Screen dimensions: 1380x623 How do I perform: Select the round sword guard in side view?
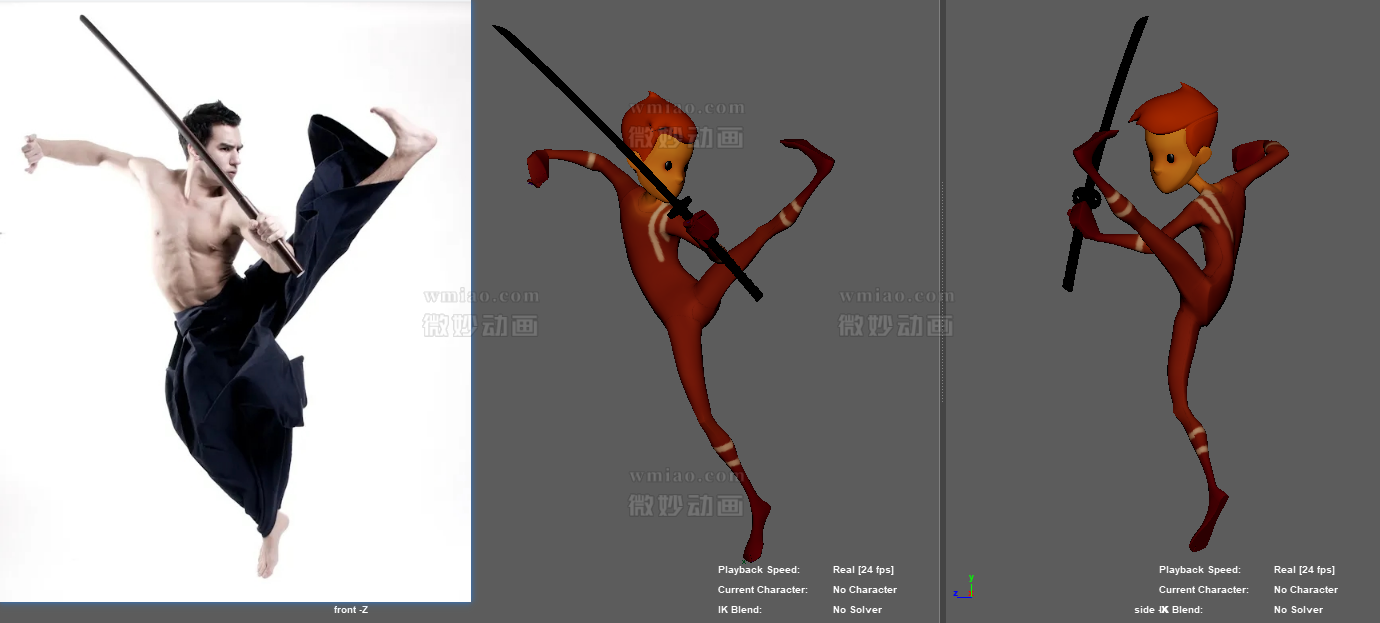[x=1086, y=197]
